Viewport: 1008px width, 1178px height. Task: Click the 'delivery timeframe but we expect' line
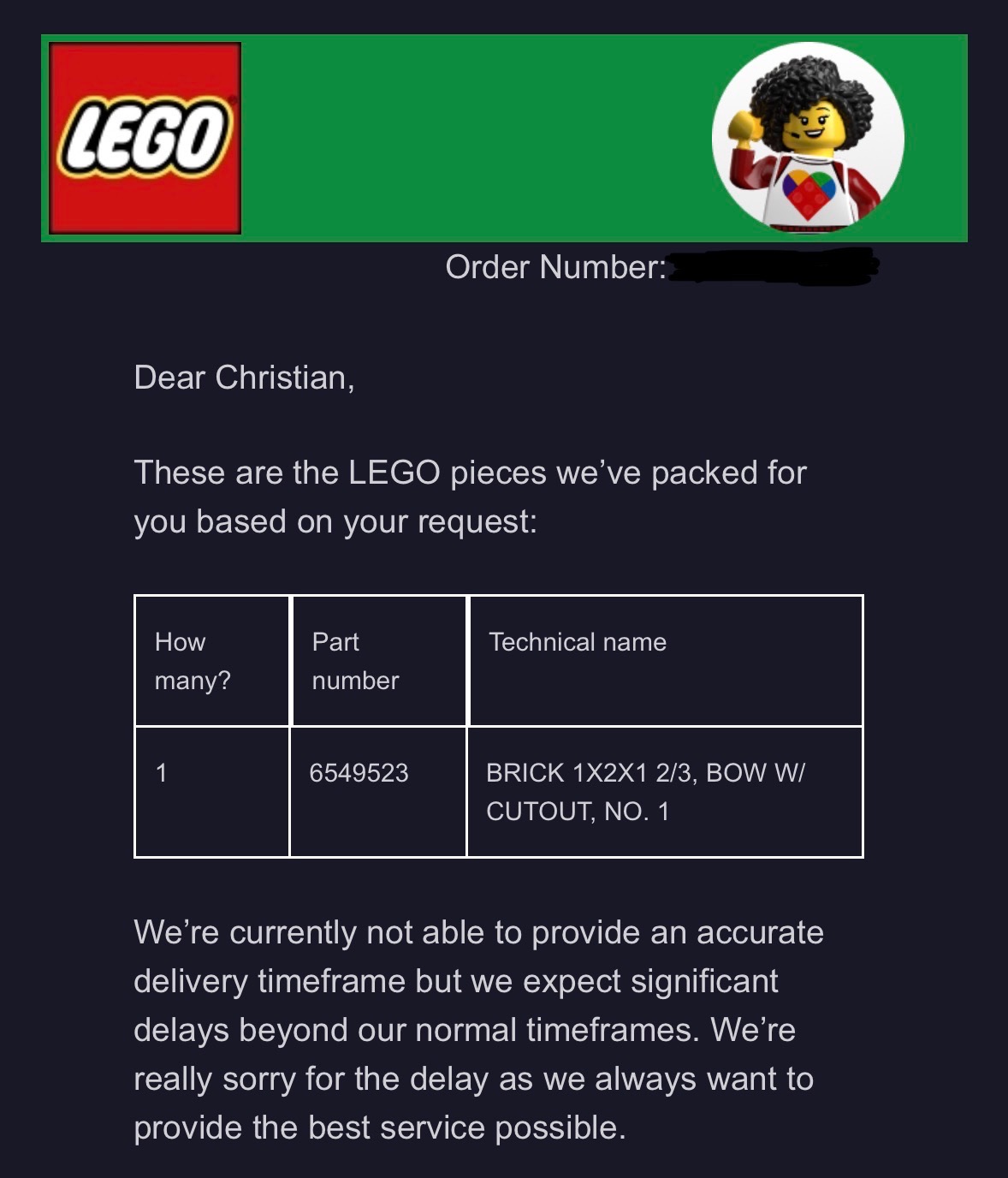(x=455, y=981)
